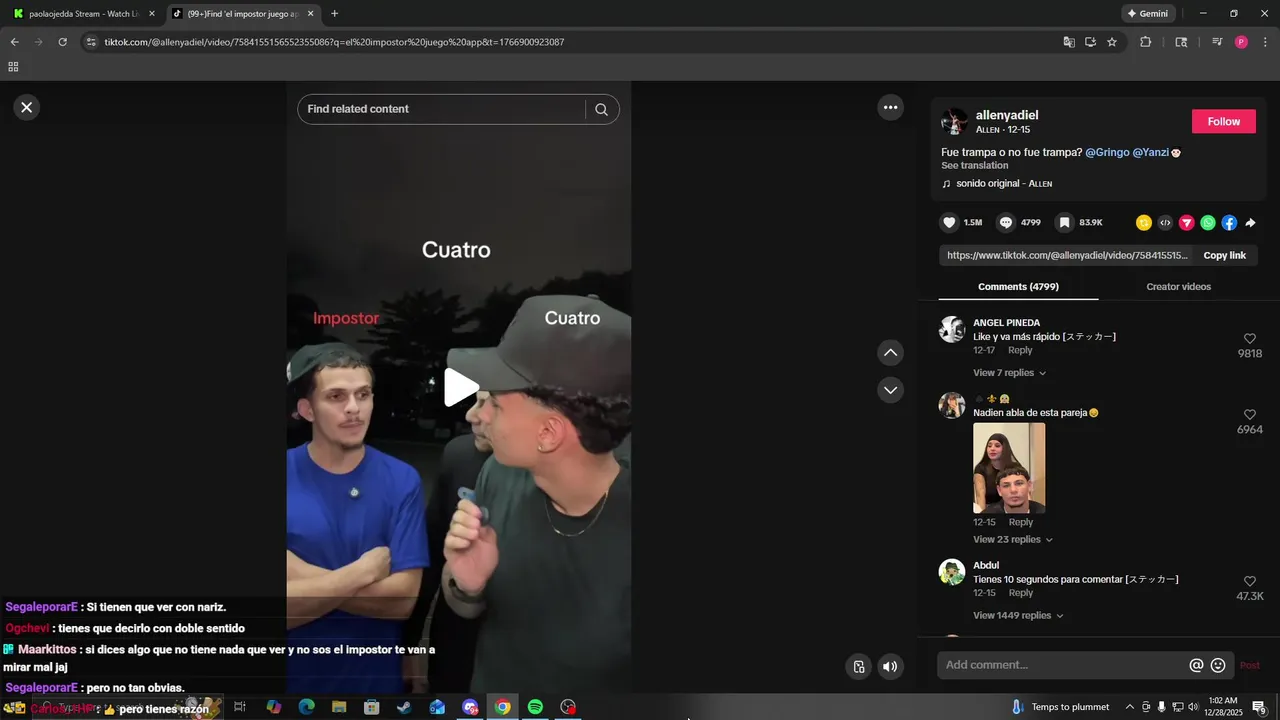Select the Comments (4799) tab
The width and height of the screenshot is (1280, 720).
pos(1018,287)
